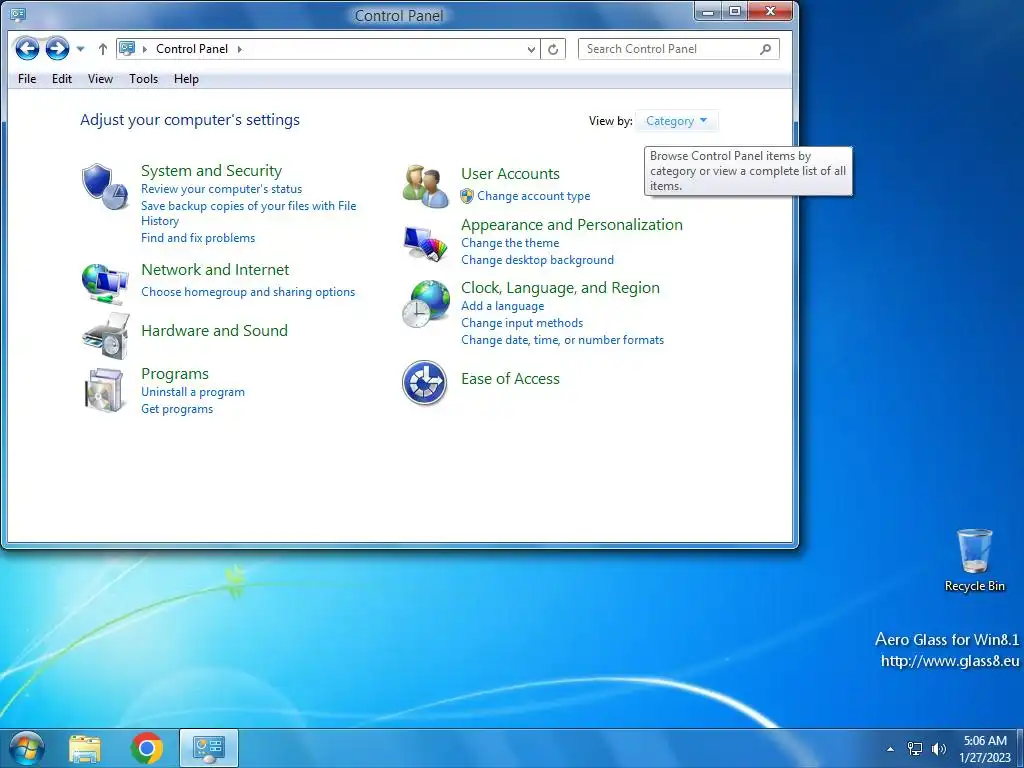Image resolution: width=1024 pixels, height=768 pixels.
Task: Click the Appearance and Personalization monitor icon
Action: 425,243
